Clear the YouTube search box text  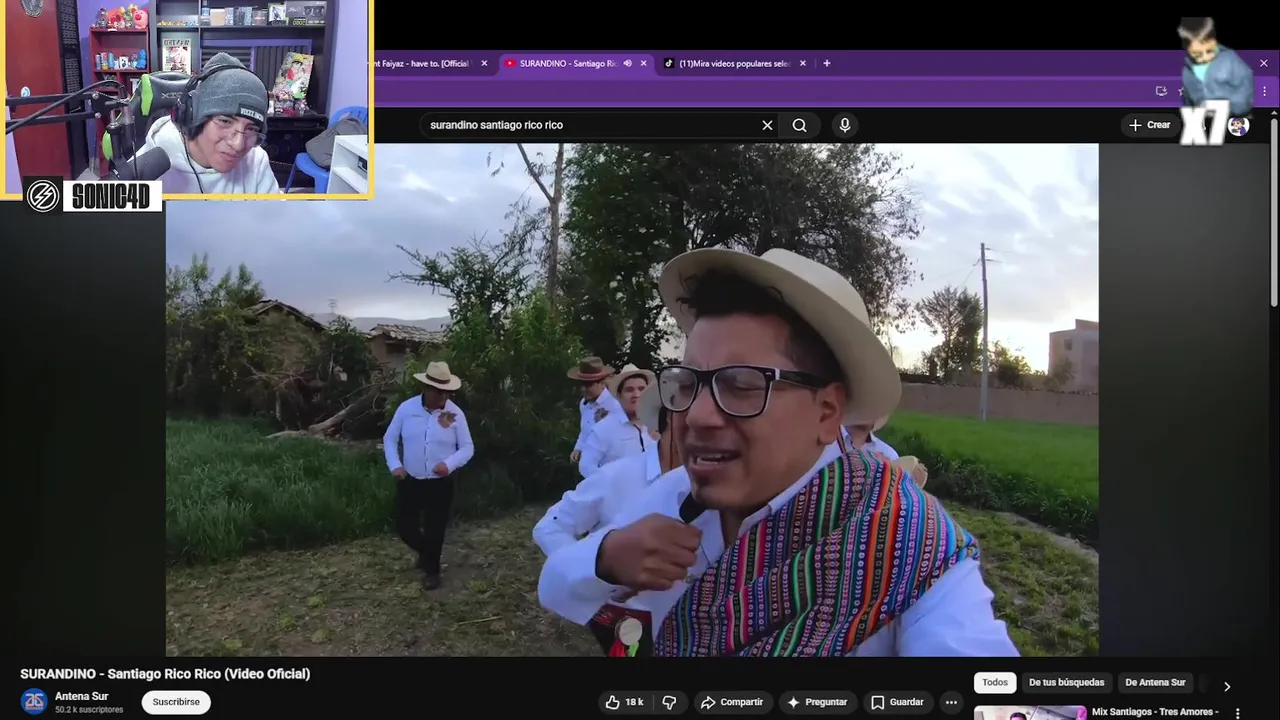[767, 125]
